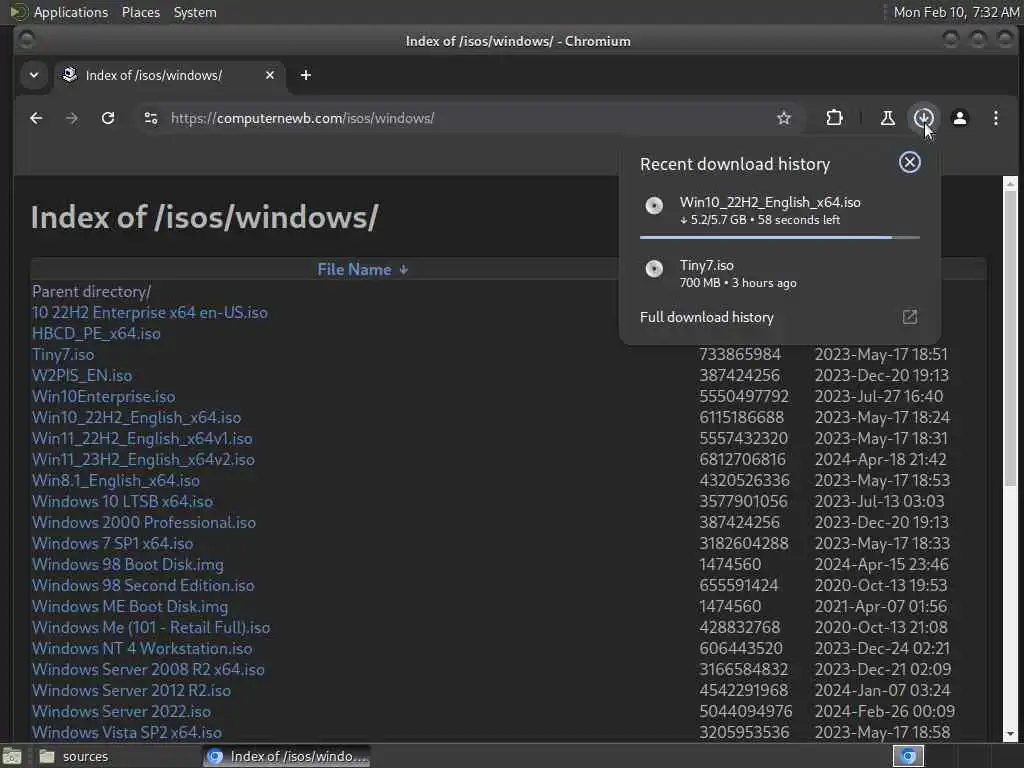The image size is (1024, 768).
Task: Sort by File Name column header
Action: click(x=362, y=270)
